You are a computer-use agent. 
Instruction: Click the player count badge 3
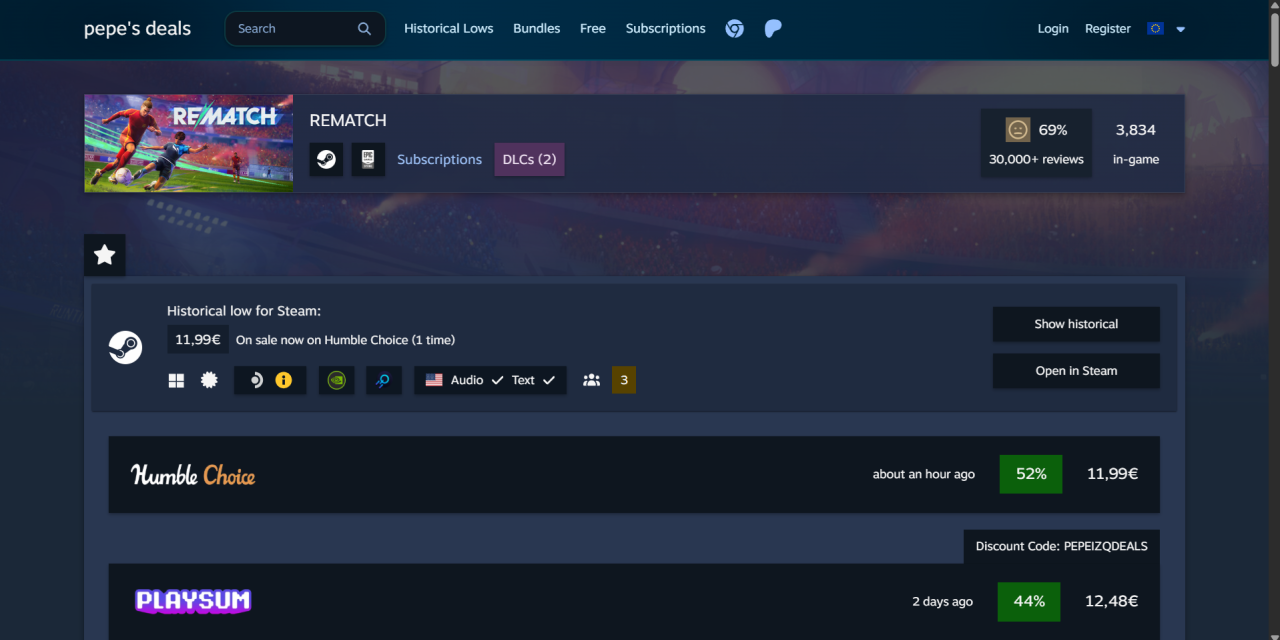(624, 380)
